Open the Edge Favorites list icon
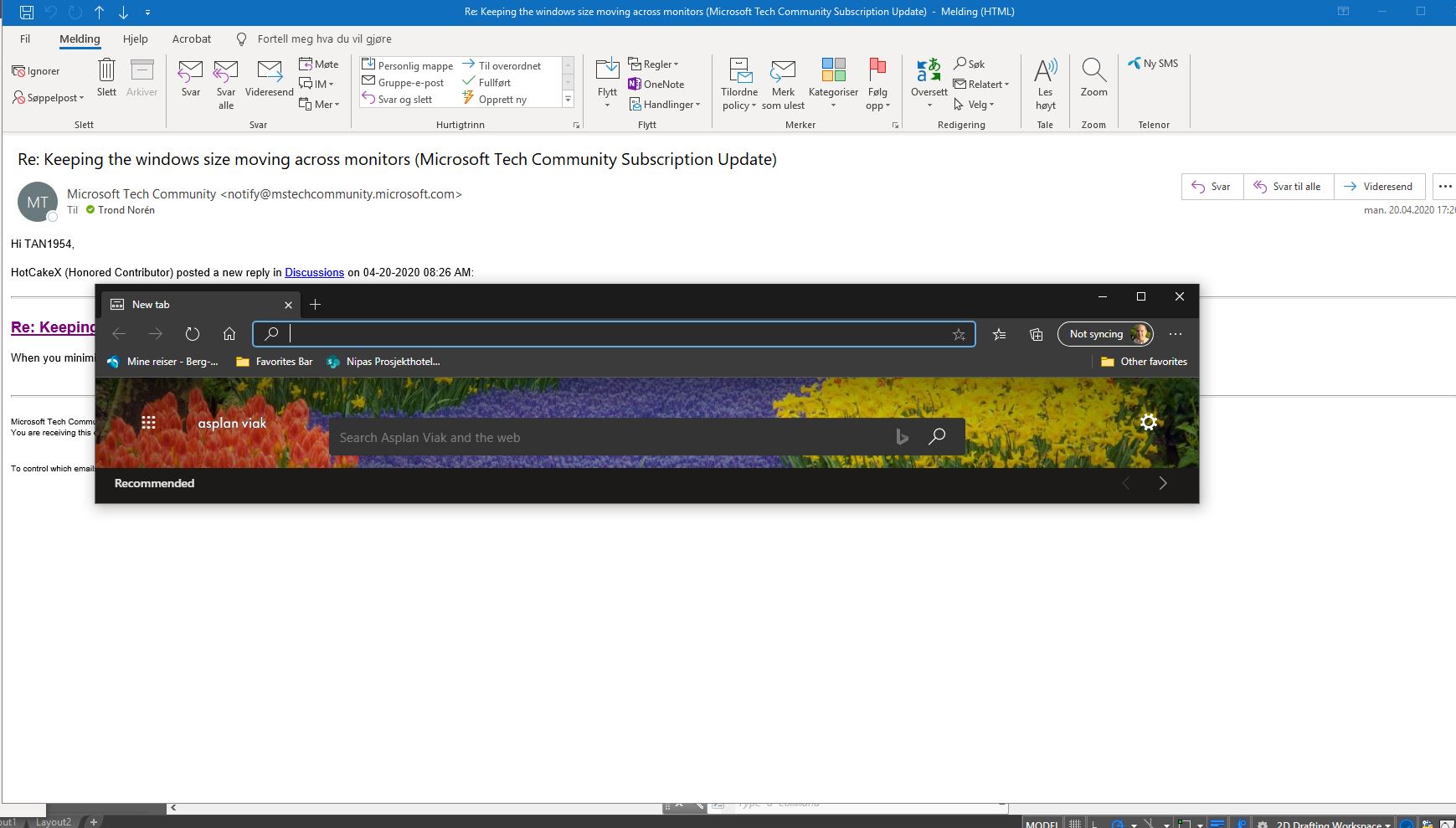The height and width of the screenshot is (828, 1456). coord(999,334)
